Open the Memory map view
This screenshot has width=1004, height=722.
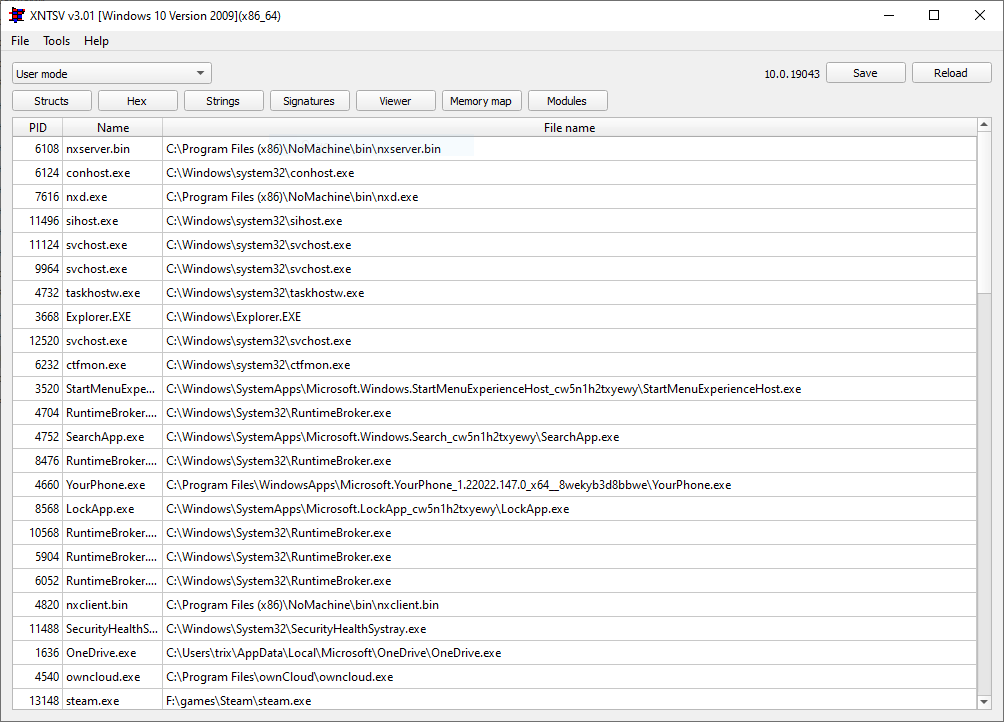(x=481, y=101)
